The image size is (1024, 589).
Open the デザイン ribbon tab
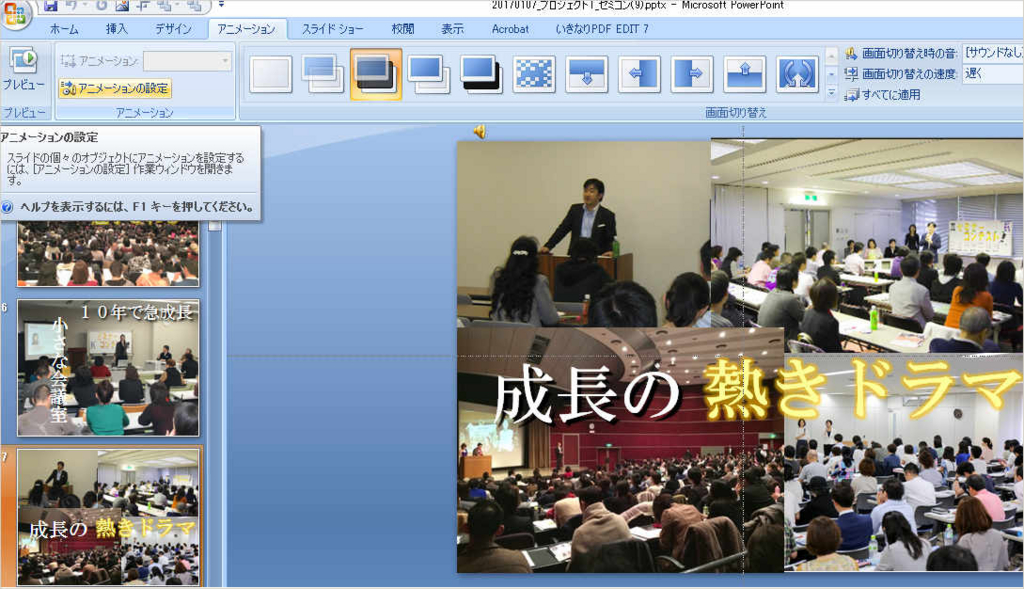174,29
